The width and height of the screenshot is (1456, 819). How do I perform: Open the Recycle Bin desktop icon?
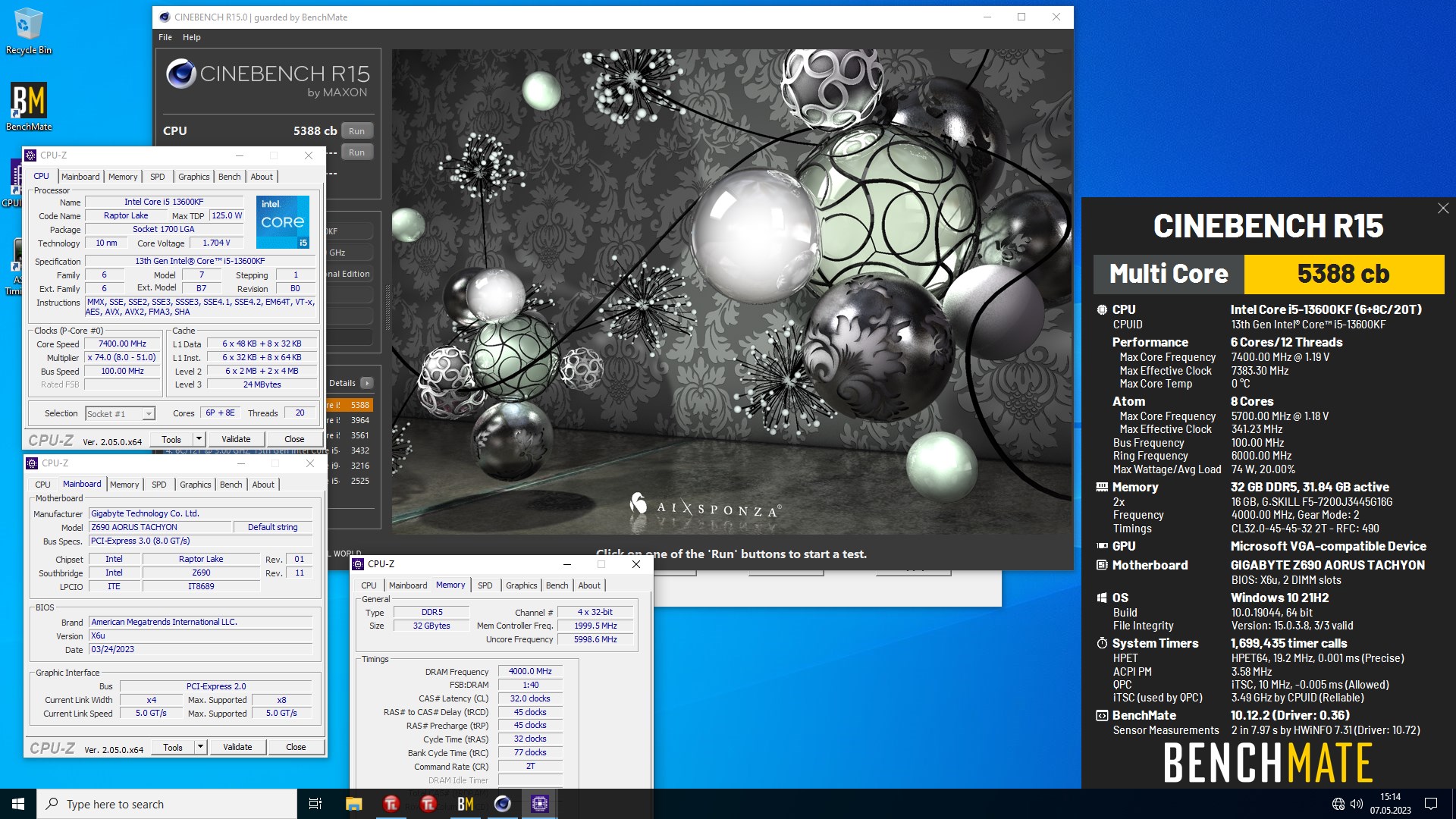pos(28,30)
